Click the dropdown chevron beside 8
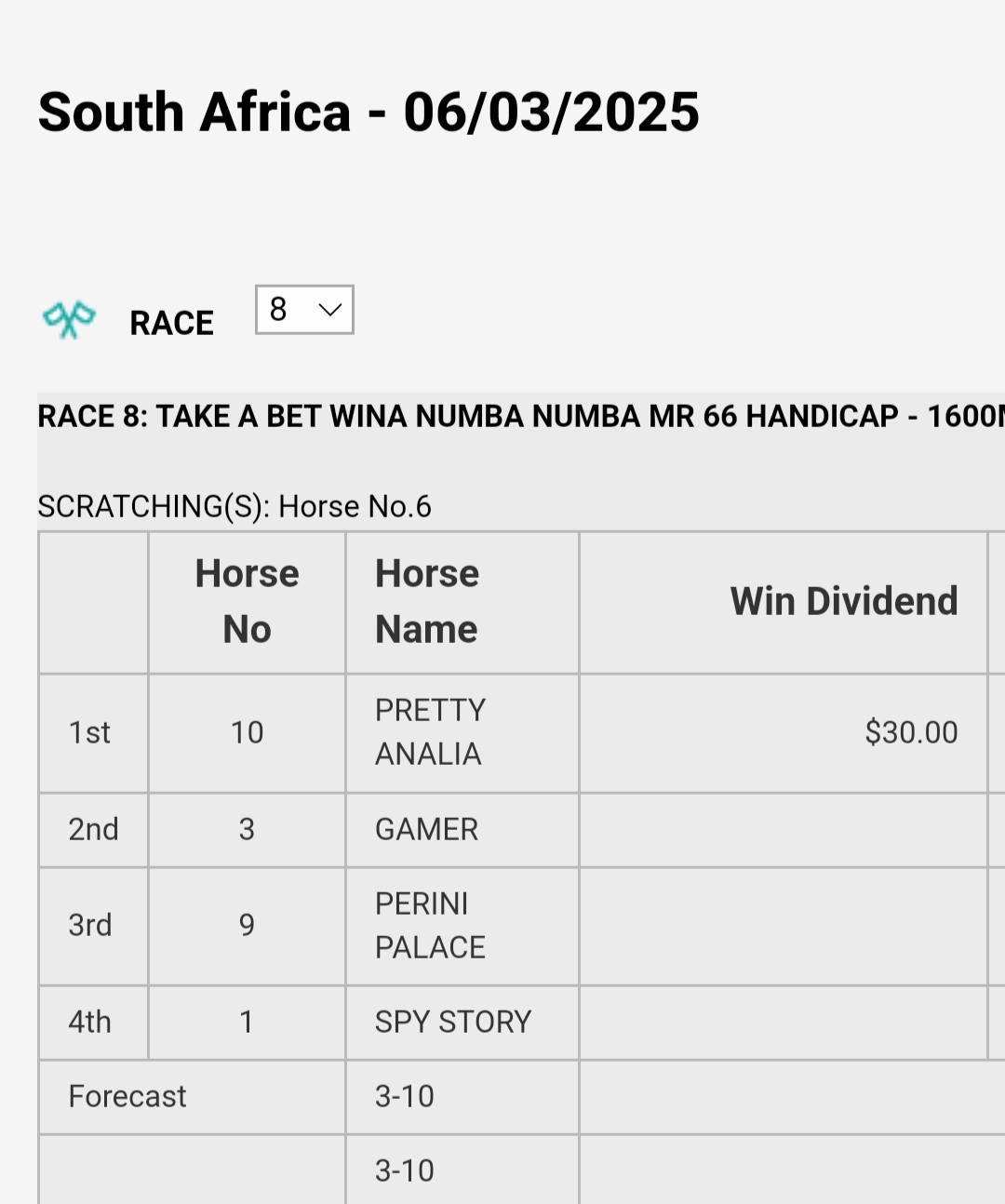This screenshot has height=1204, width=1005. click(329, 310)
